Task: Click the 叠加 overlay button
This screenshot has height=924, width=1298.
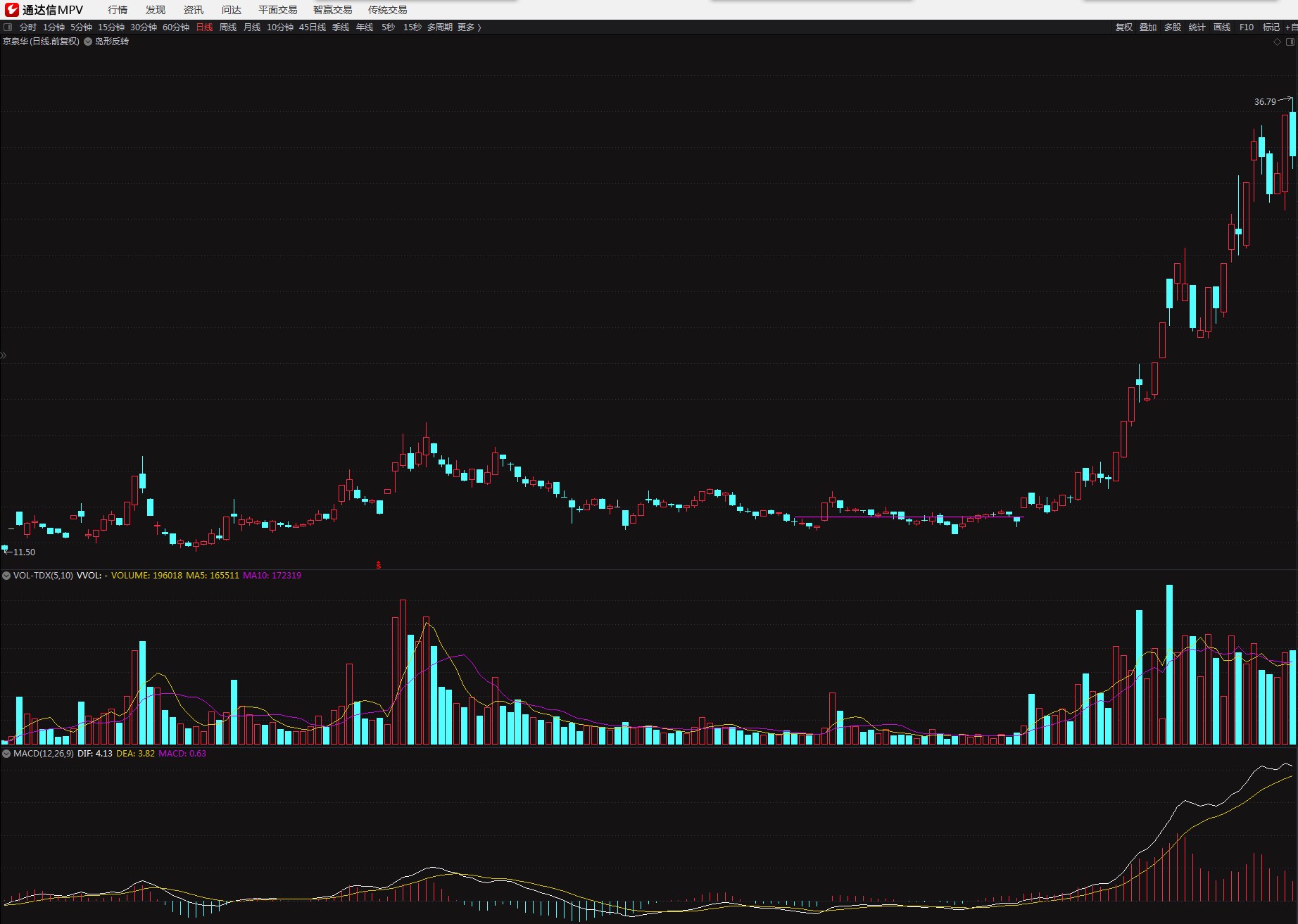Action: click(x=1148, y=27)
